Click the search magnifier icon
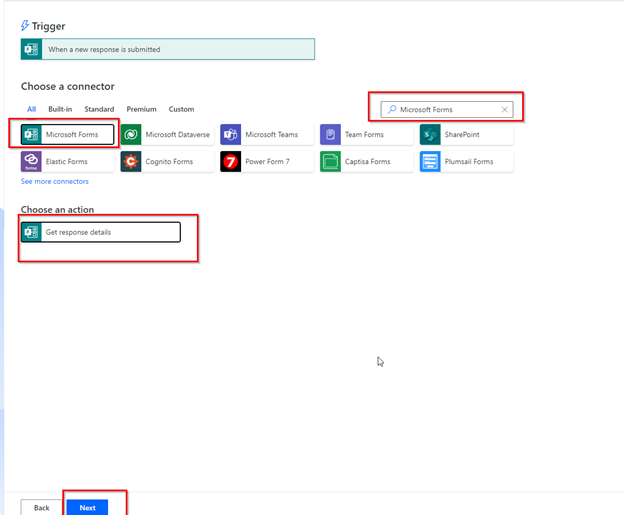Image resolution: width=624 pixels, height=515 pixels. 392,109
